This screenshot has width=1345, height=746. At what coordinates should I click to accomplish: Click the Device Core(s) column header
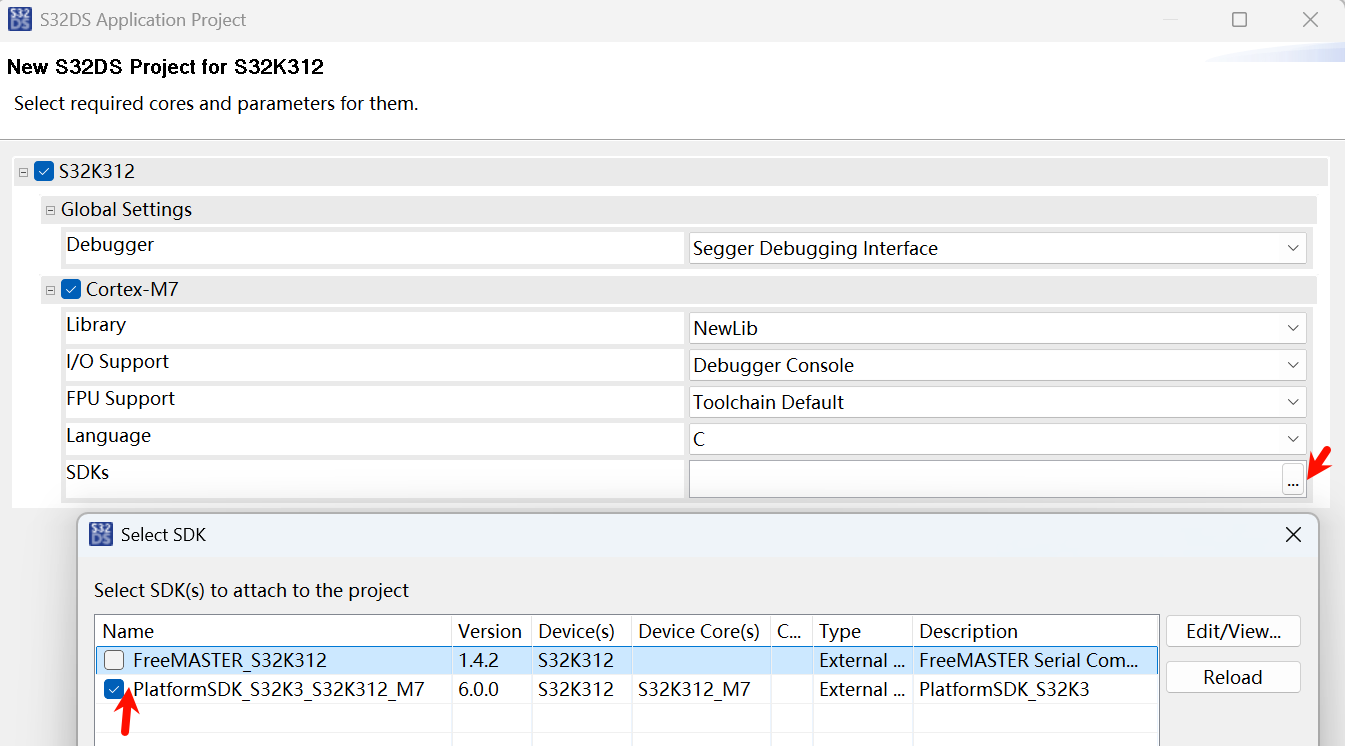click(x=701, y=631)
